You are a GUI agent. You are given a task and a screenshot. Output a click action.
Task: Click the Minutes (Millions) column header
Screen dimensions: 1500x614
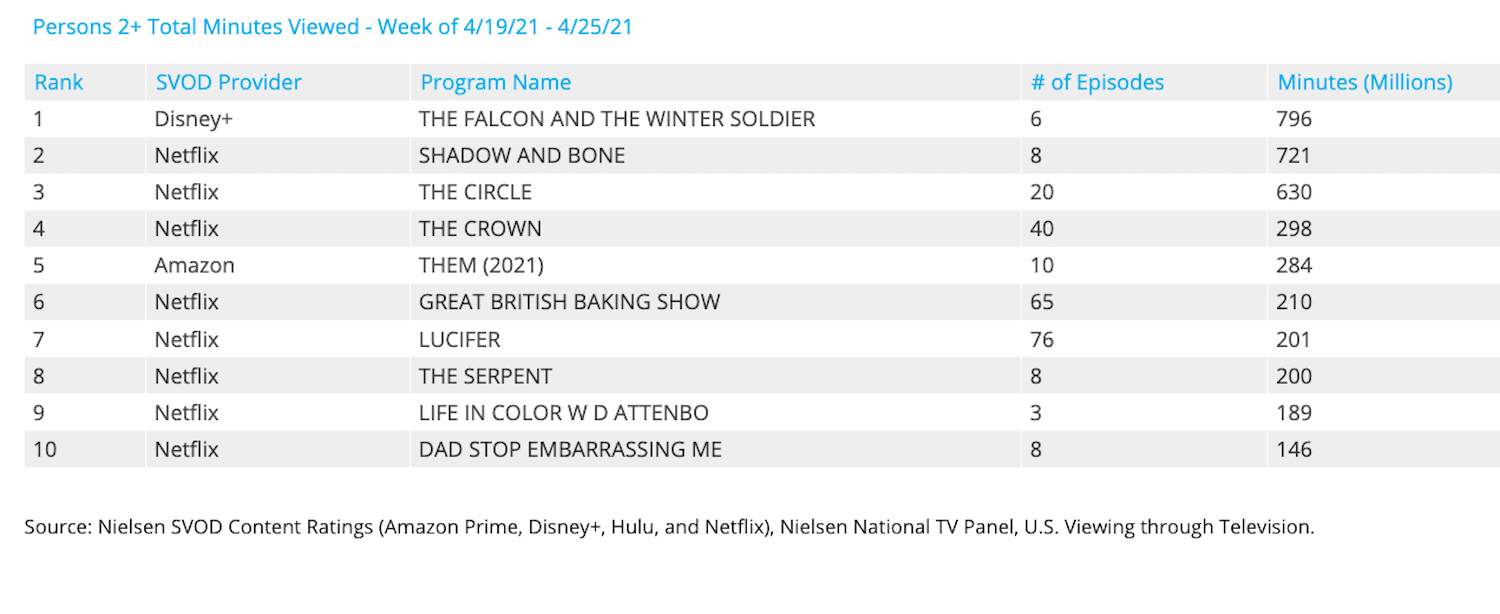1365,82
